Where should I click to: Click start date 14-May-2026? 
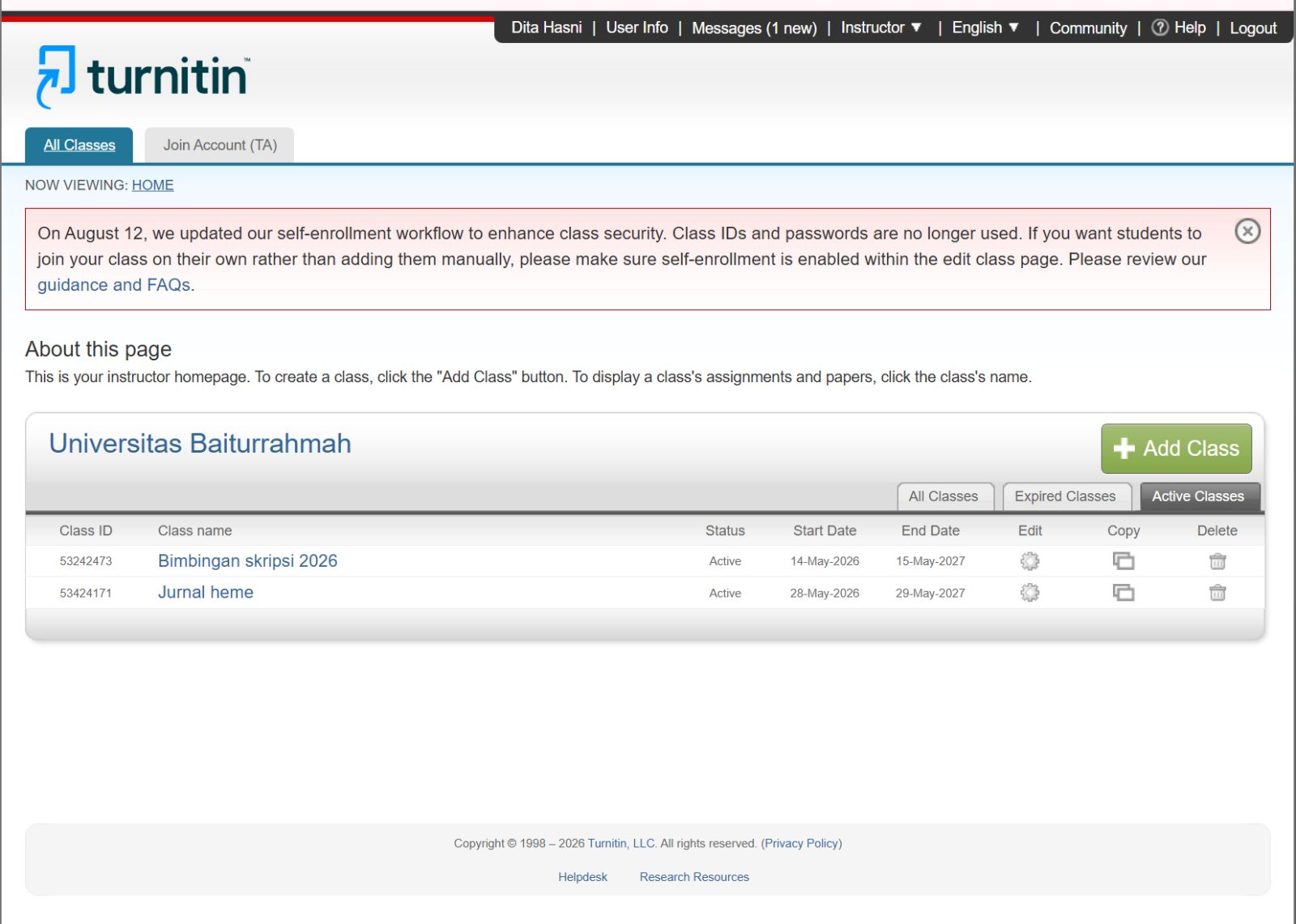click(825, 561)
